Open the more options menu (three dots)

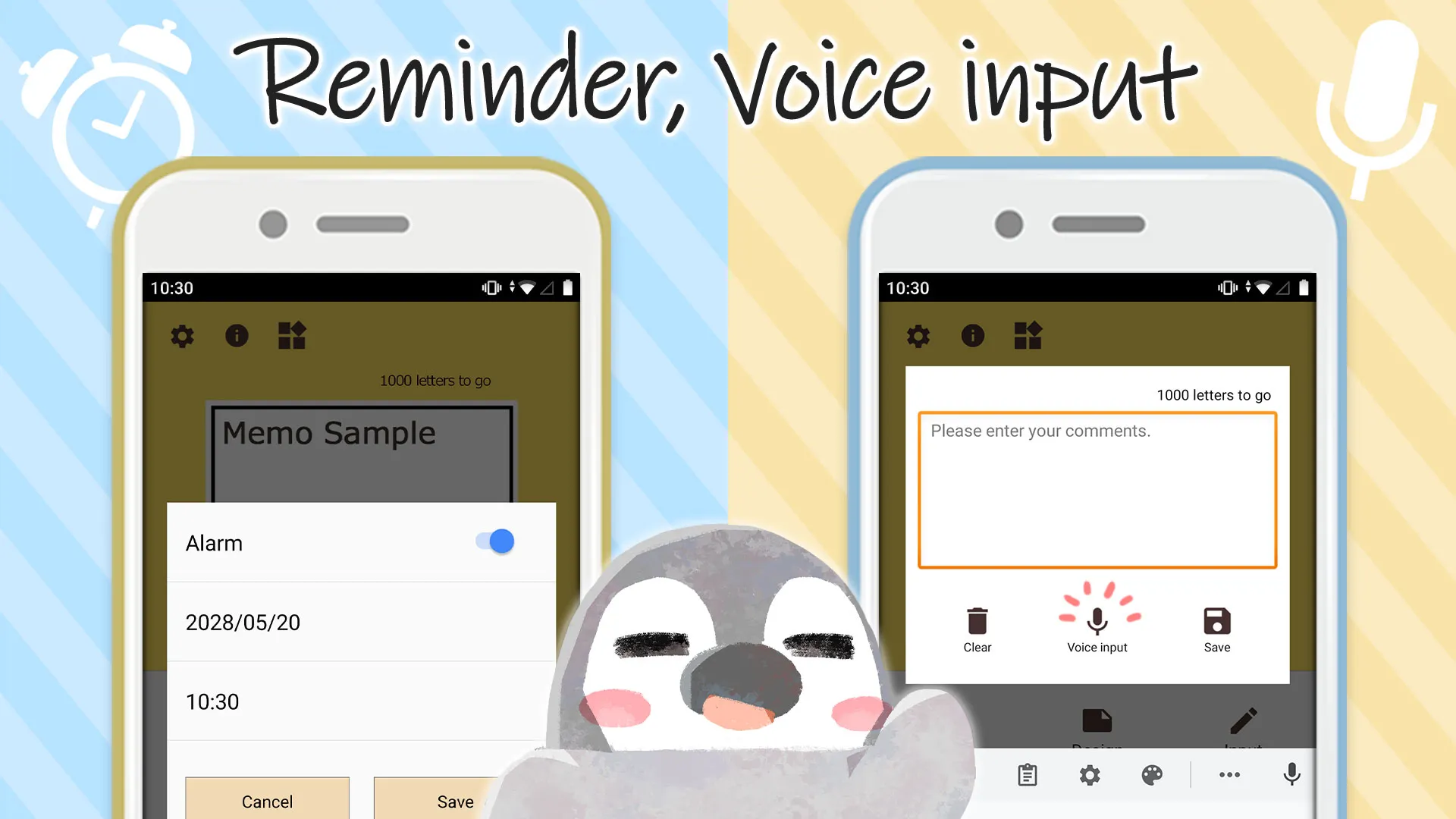[1230, 775]
